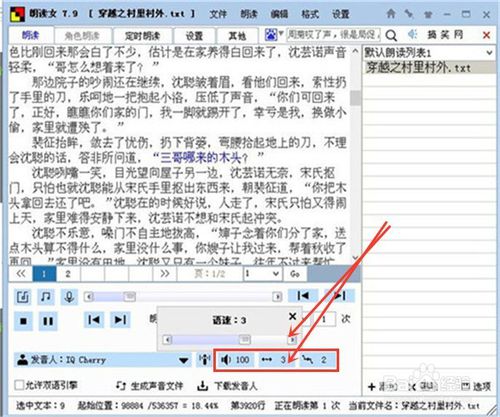The image size is (500, 417).
Task: Click 生成声音文件 to generate audio file
Action: [x=149, y=386]
